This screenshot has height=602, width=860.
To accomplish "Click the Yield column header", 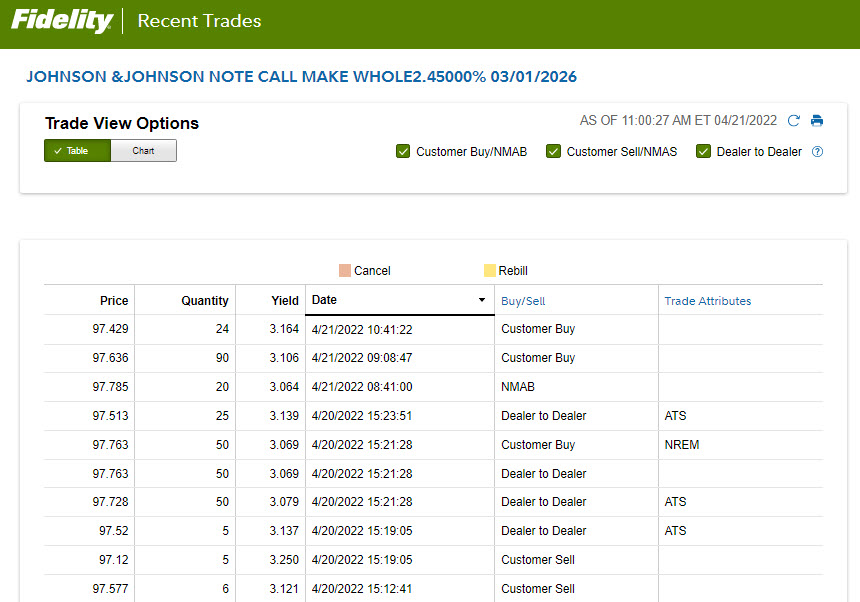I will [285, 301].
